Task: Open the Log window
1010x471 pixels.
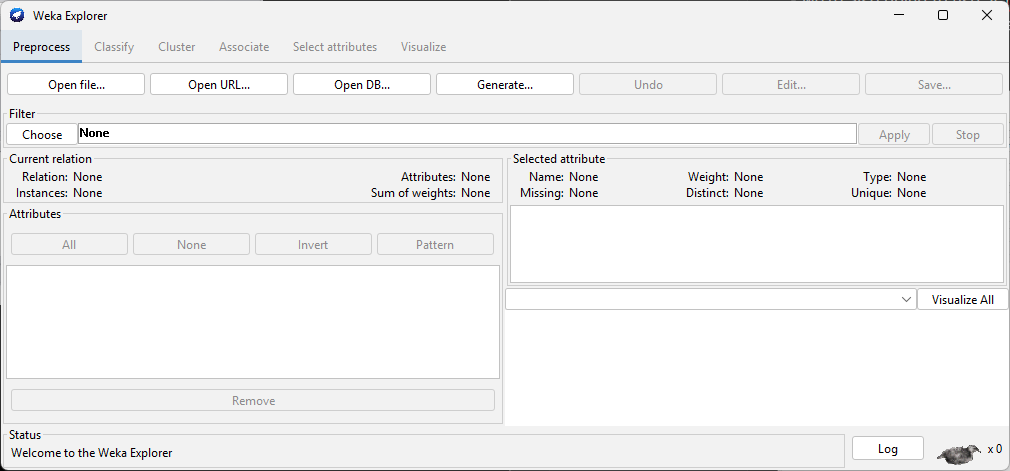Action: (888, 448)
